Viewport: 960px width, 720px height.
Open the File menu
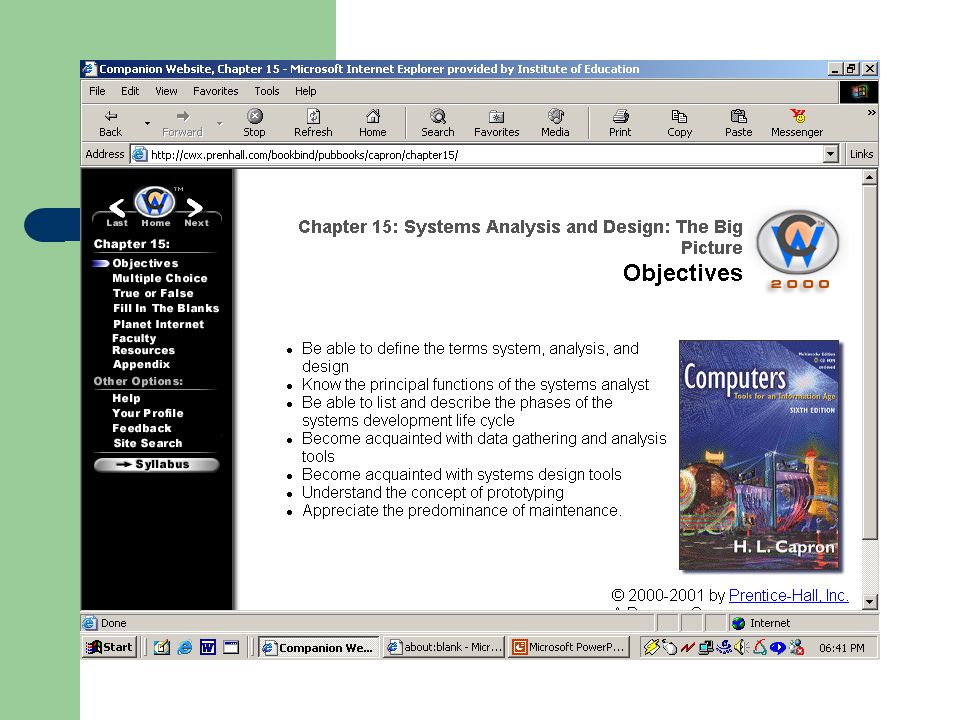97,91
